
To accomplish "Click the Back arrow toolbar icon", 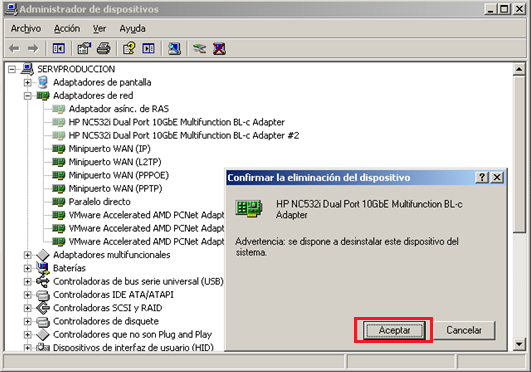I will [x=14, y=49].
